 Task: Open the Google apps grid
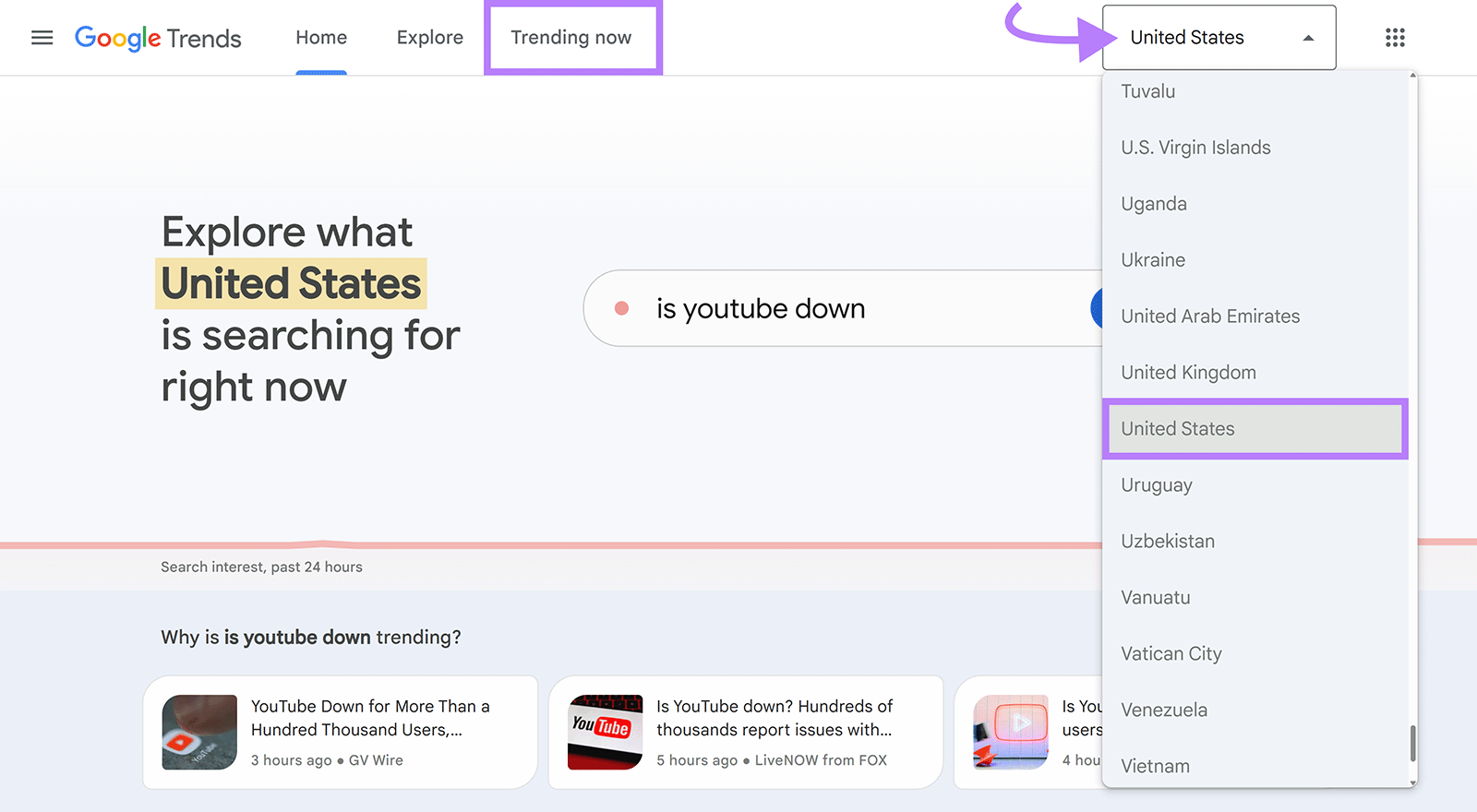(1395, 38)
